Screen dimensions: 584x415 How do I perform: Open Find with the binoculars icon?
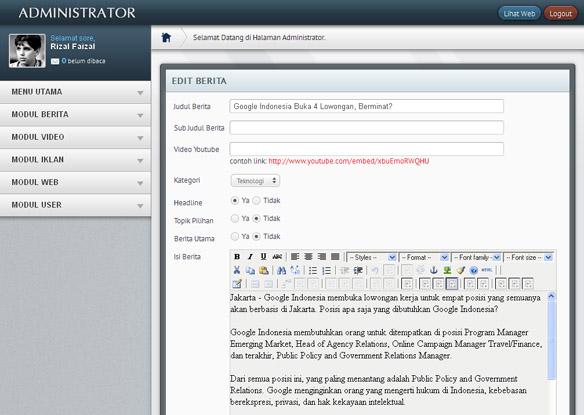[x=282, y=270]
